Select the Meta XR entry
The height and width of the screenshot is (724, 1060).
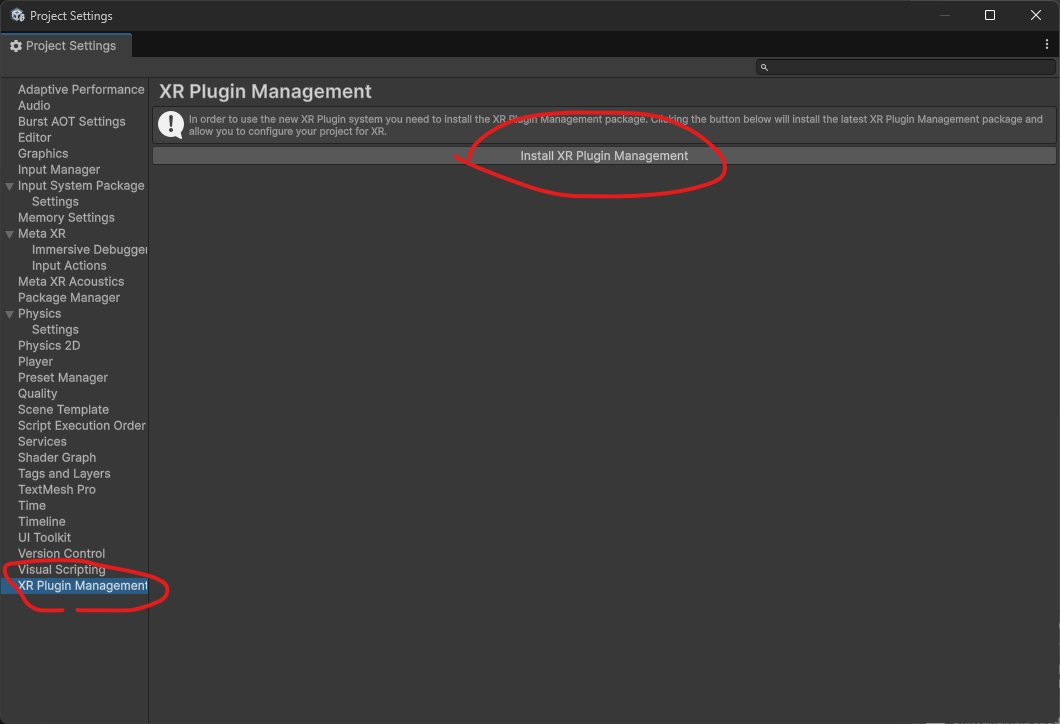pyautogui.click(x=42, y=233)
